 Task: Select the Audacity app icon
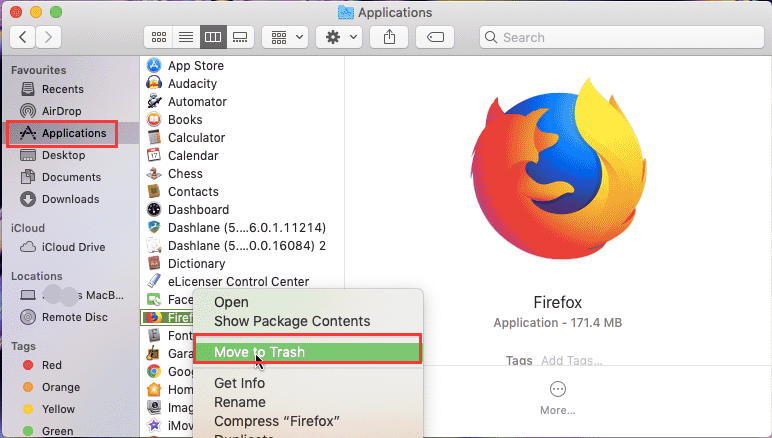pos(154,84)
